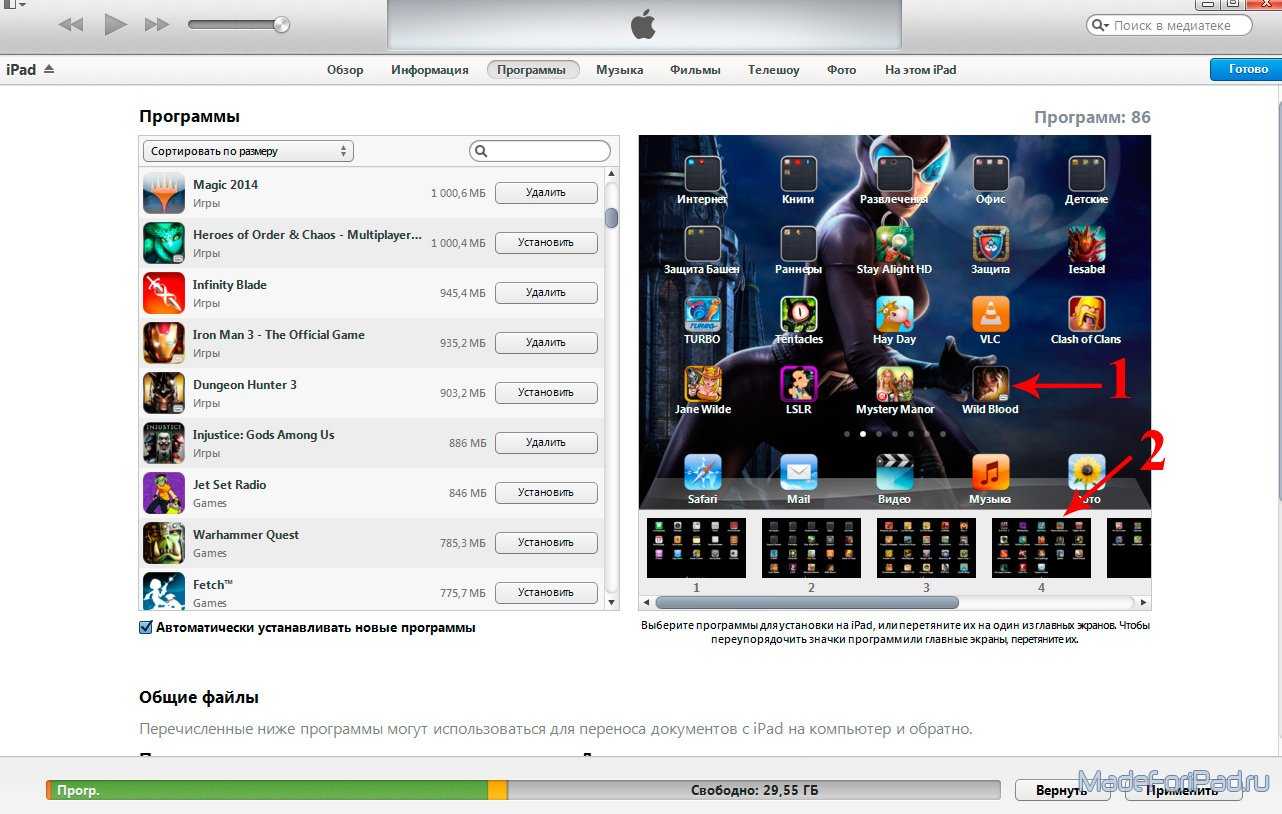Click the Видео dock icon
Screen dimensions: 1282x814
(894, 472)
